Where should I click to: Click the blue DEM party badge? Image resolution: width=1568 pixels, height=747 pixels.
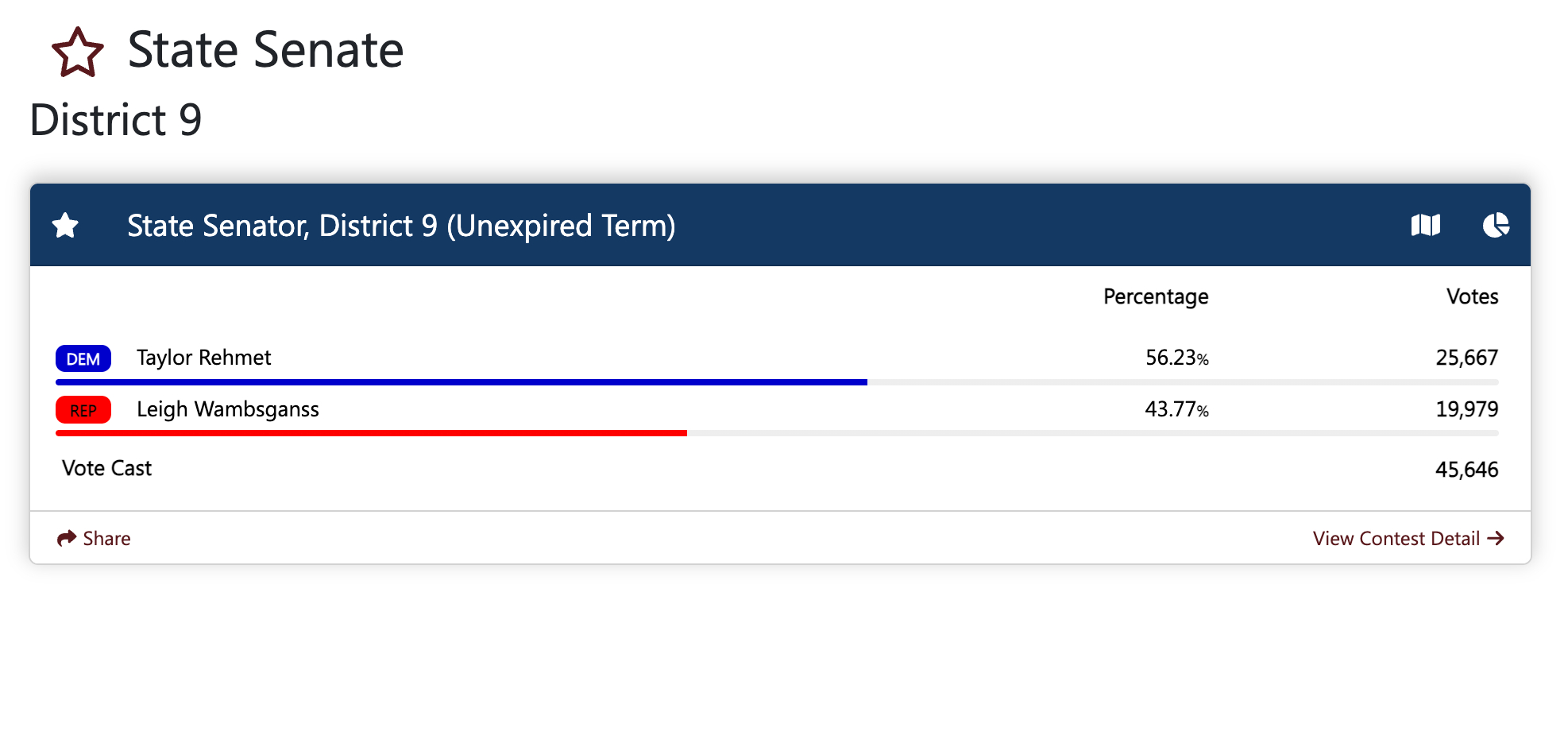point(83,358)
